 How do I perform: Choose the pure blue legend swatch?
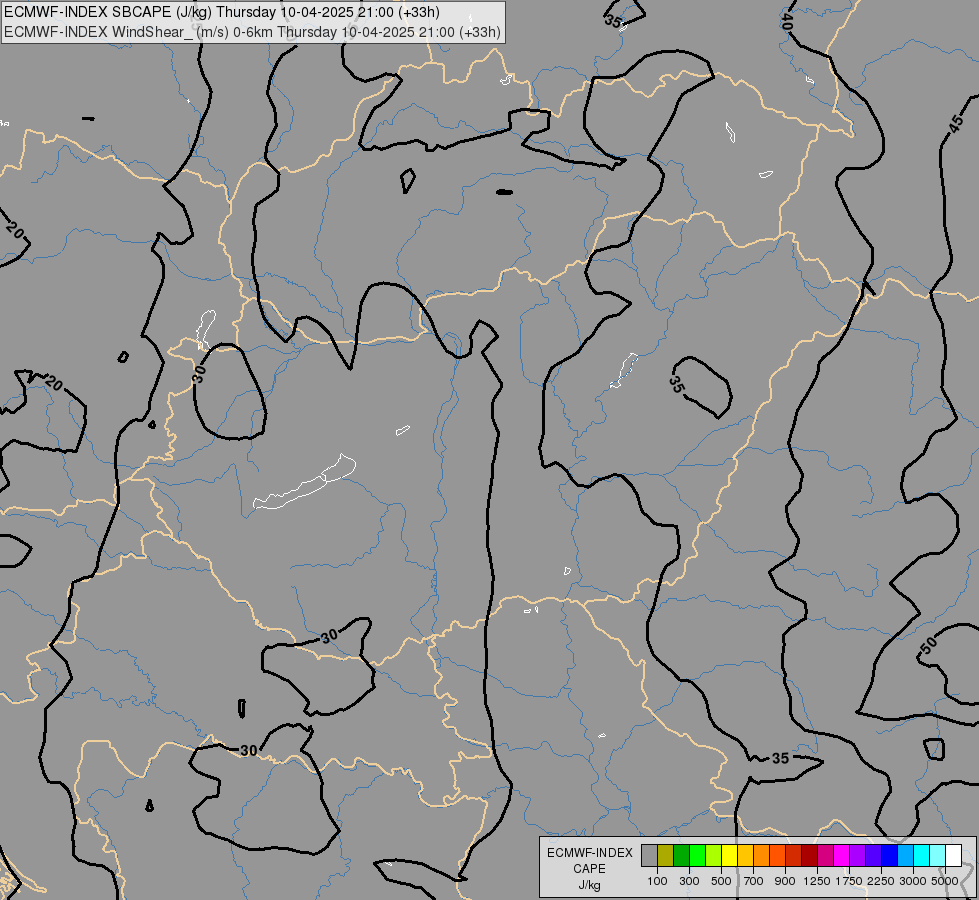[x=889, y=856]
